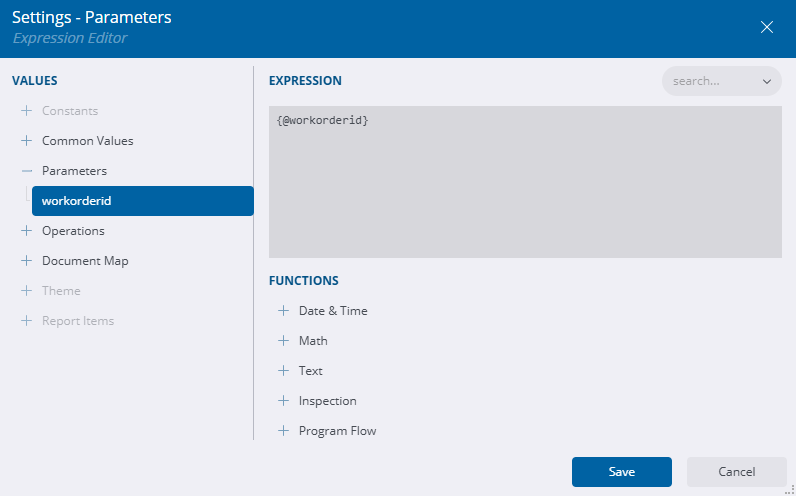Collapse the Parameters node minus icon

tap(26, 171)
